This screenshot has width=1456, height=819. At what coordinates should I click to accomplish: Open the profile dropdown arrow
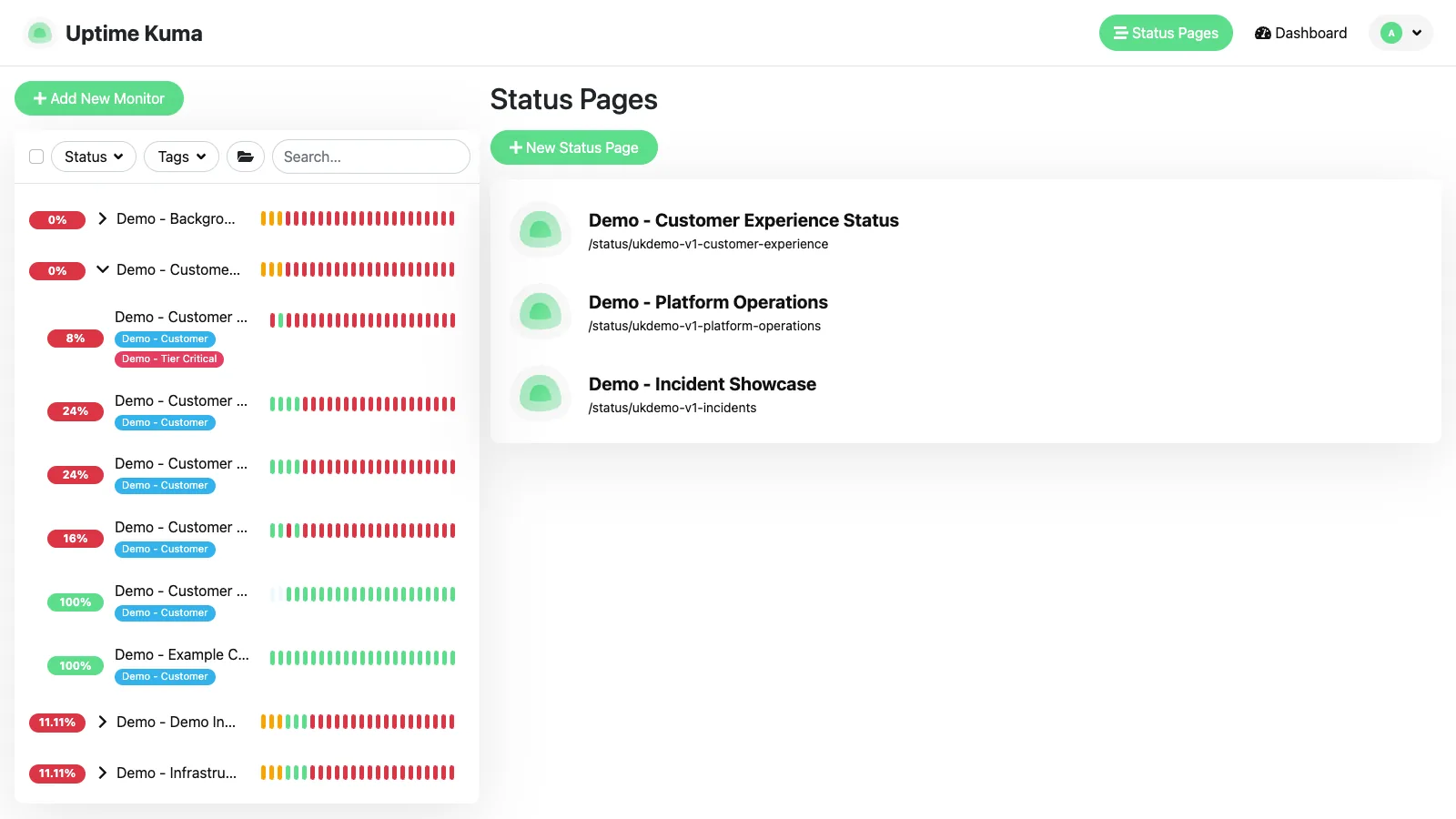[x=1417, y=33]
